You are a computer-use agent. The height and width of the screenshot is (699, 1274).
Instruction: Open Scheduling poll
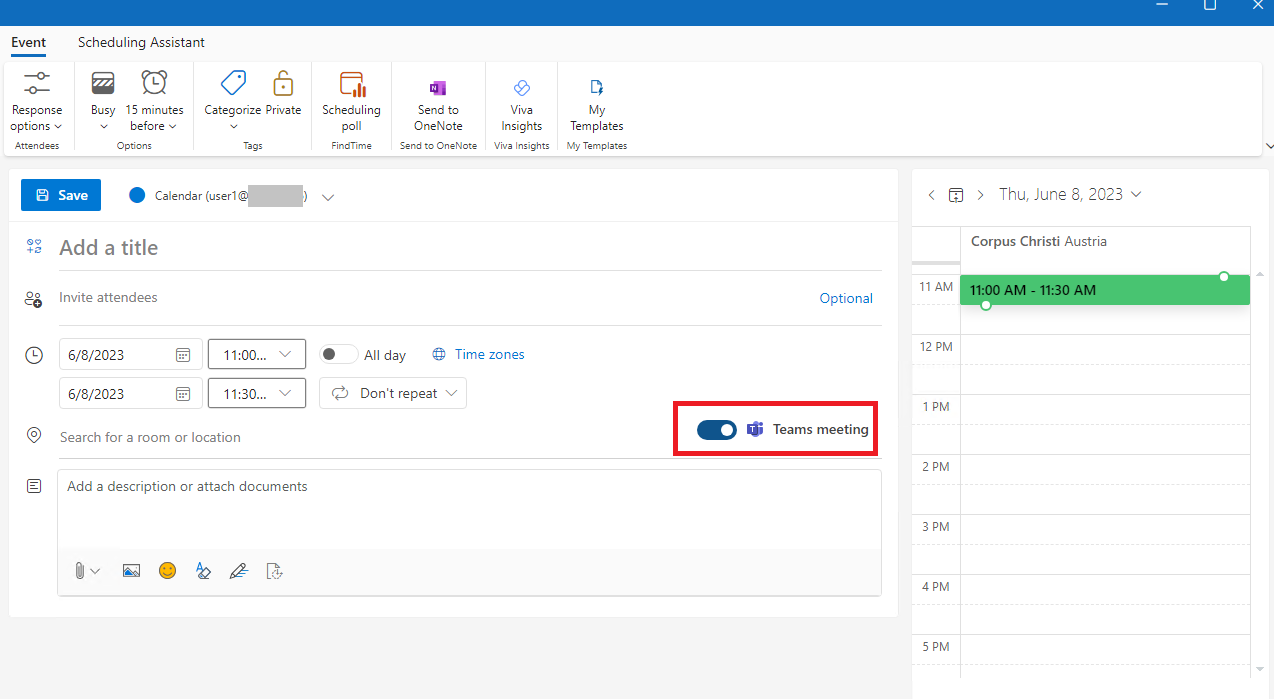coord(351,102)
